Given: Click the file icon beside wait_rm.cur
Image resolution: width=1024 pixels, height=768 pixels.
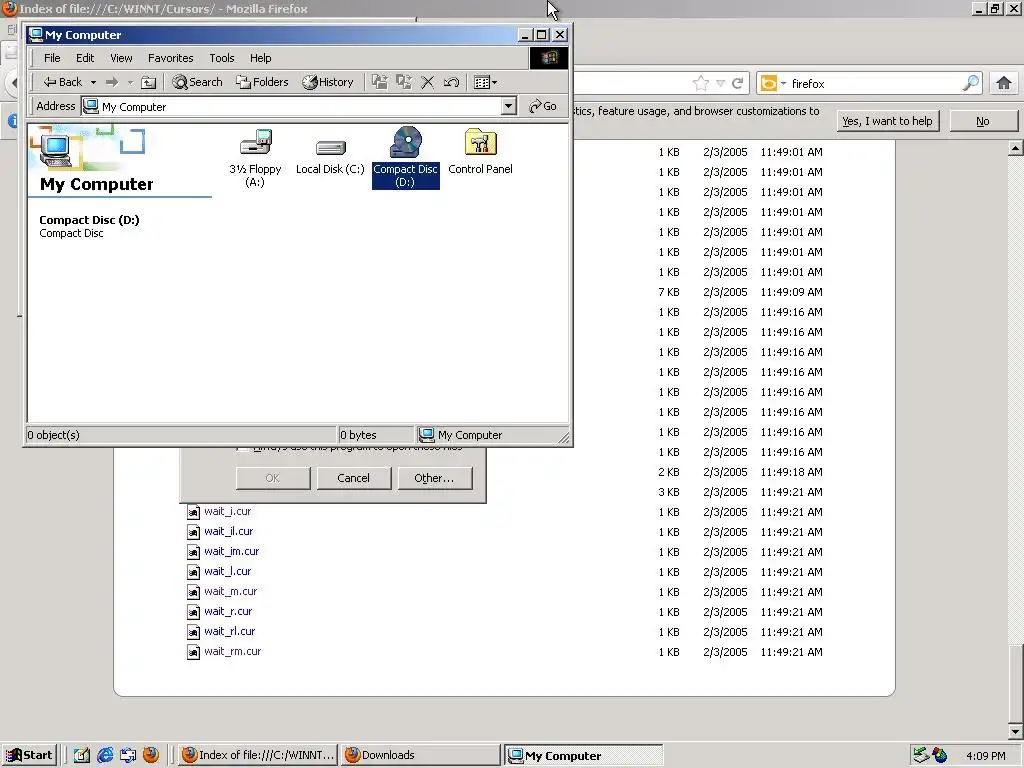Looking at the screenshot, I should pos(193,652).
